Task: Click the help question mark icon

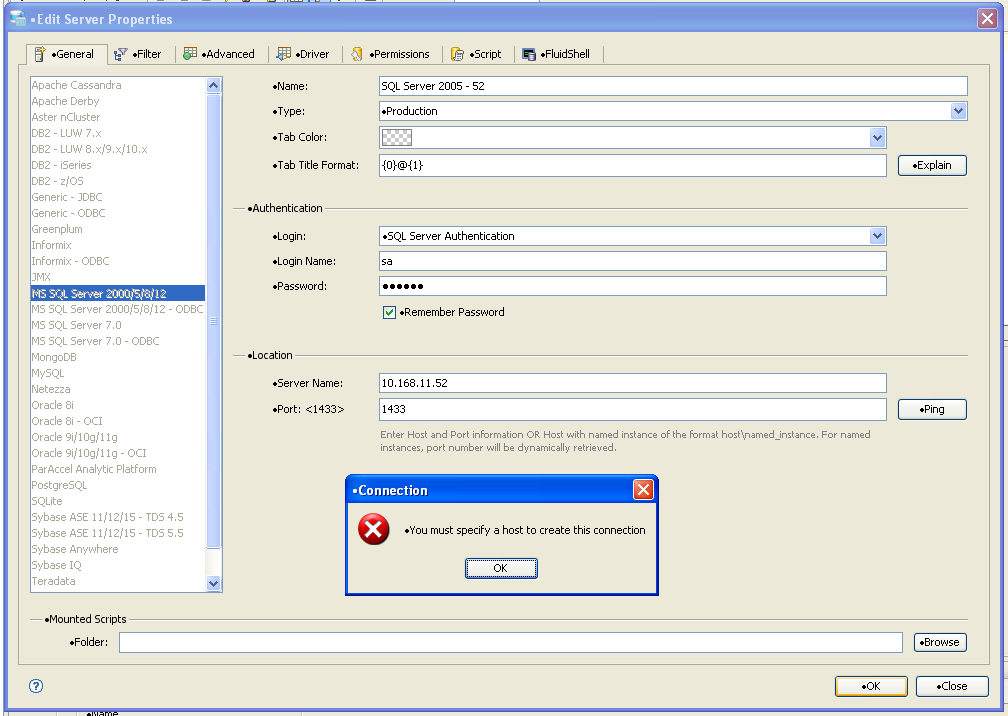Action: (x=36, y=686)
